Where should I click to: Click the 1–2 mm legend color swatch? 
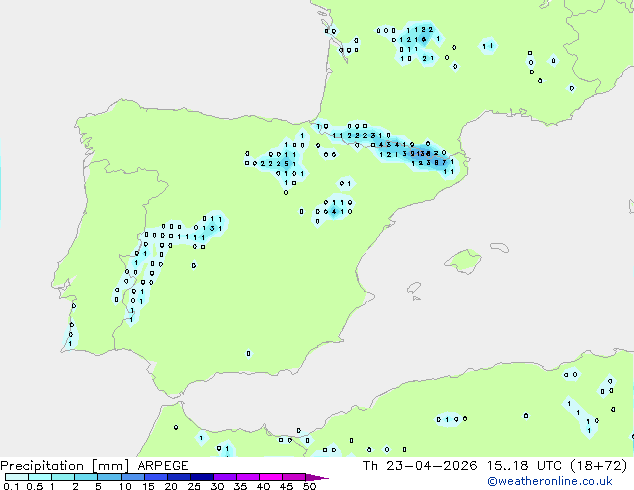[63, 477]
